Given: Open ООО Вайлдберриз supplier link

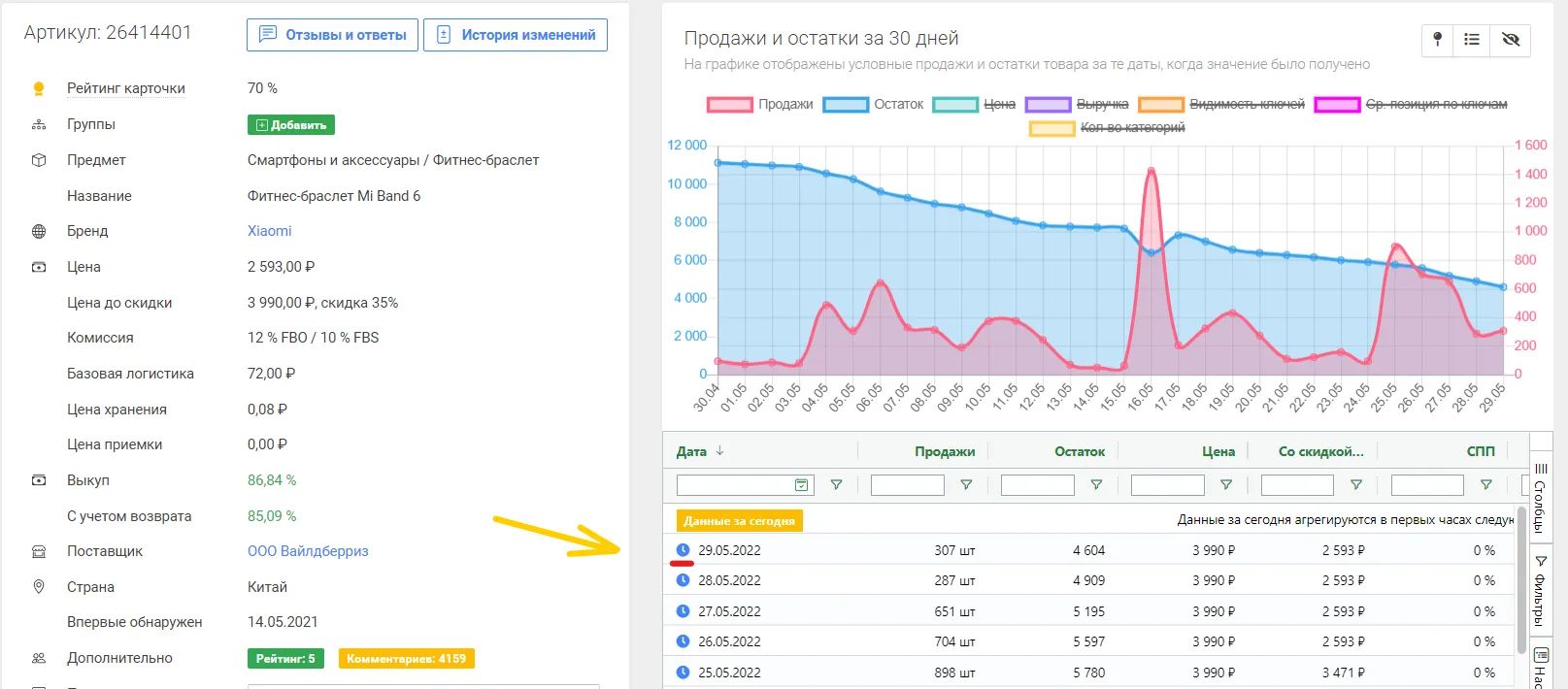Looking at the screenshot, I should coord(308,551).
